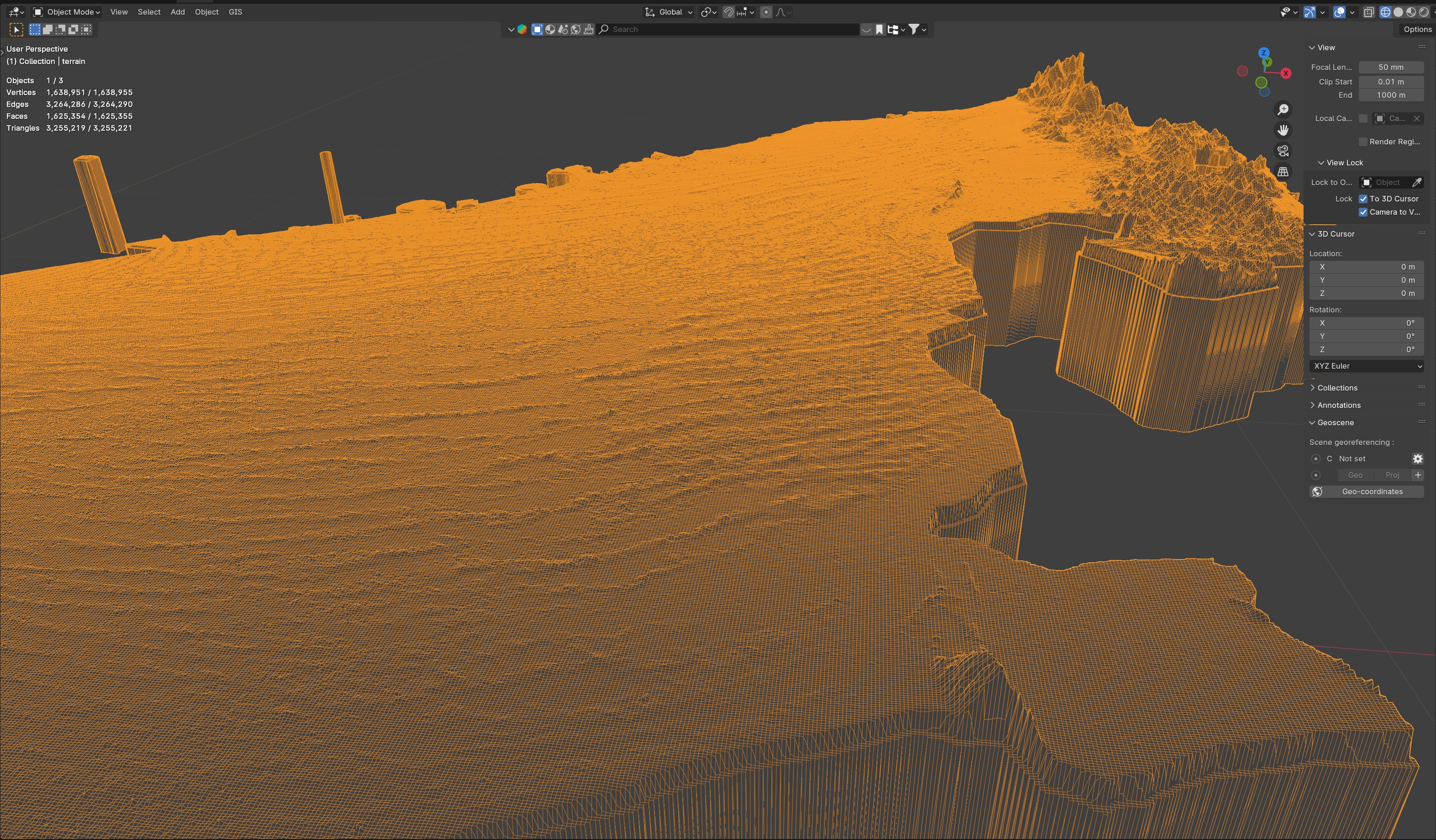Enable Render Region checkbox
This screenshot has height=840, width=1436.
[1363, 142]
